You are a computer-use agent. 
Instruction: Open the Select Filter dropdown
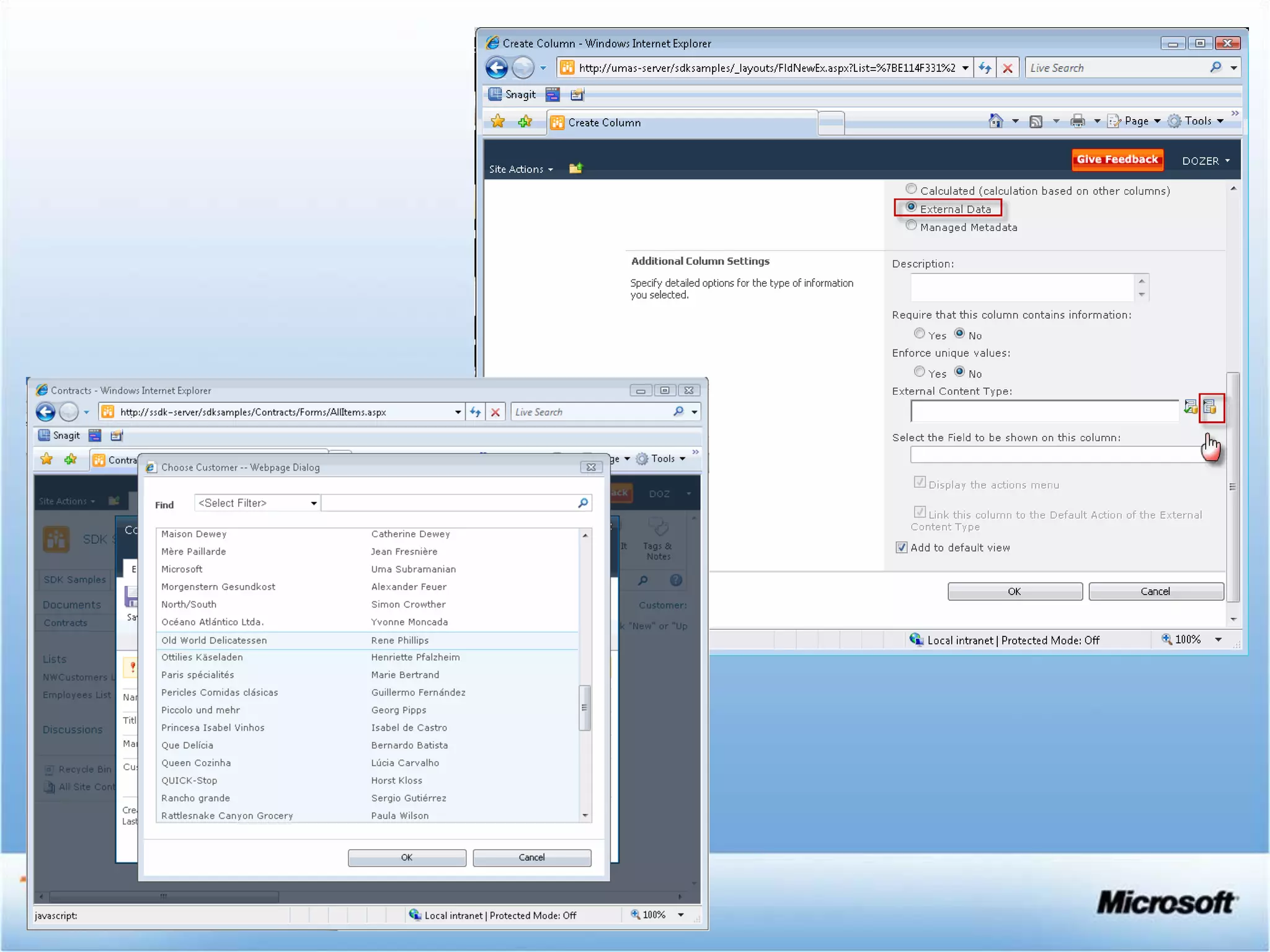pos(257,503)
